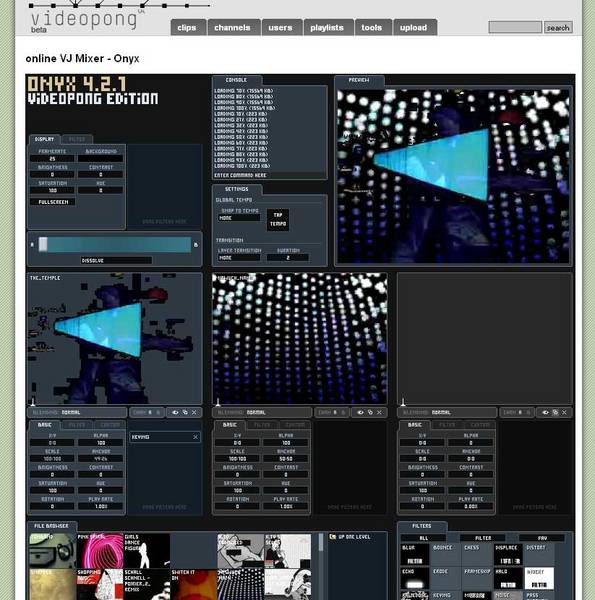
Task: Duplicate the dotted-lights layer via copy icon
Action: tap(370, 412)
